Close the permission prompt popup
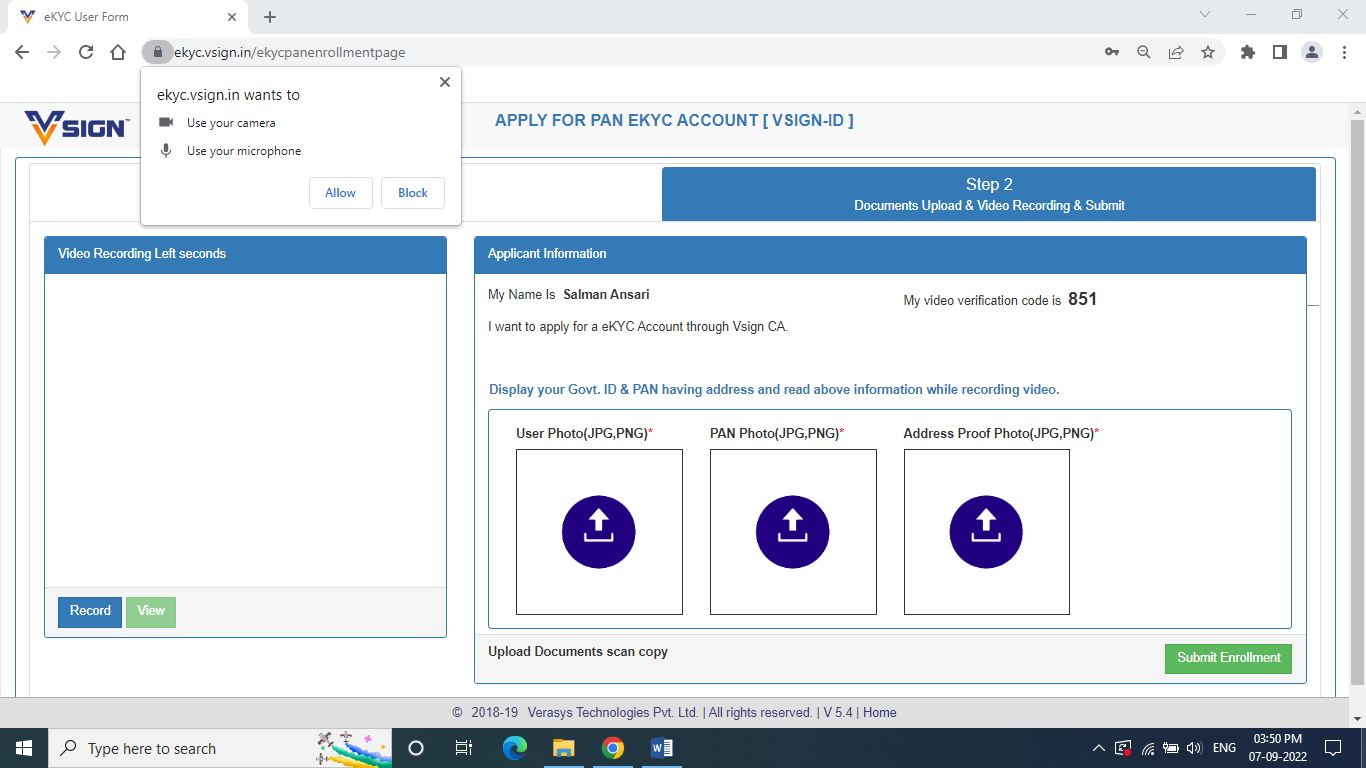Screen dimensions: 1366x768 click(x=445, y=82)
